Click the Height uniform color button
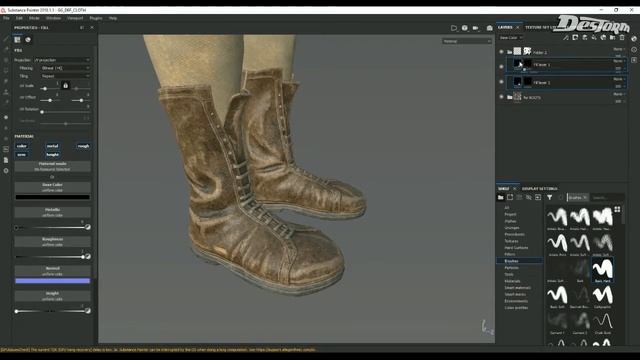 click(53, 296)
